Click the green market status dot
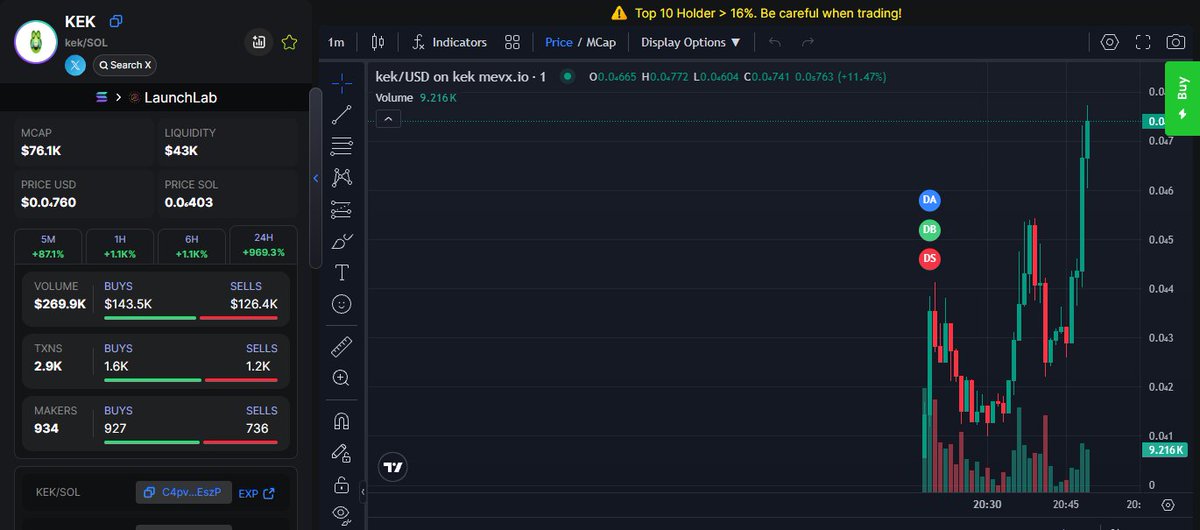 (568, 76)
